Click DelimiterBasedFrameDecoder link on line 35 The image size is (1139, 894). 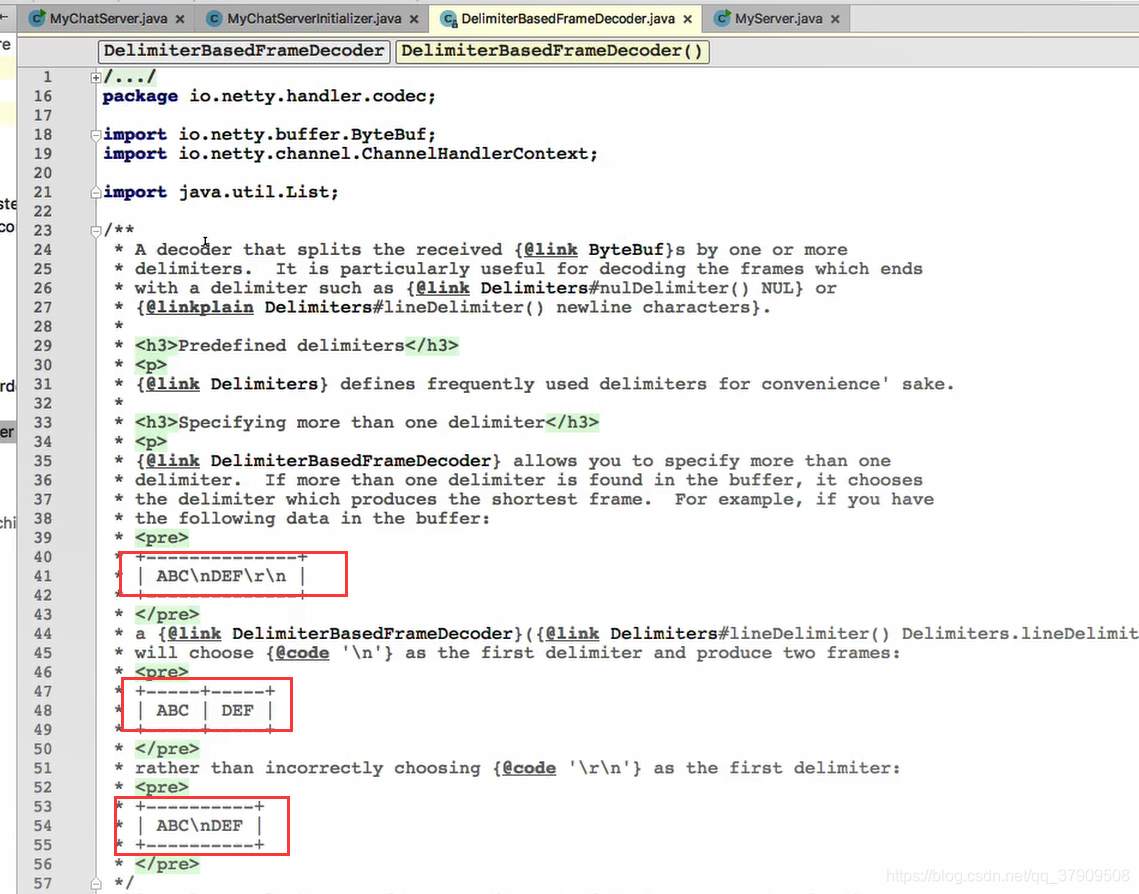pos(351,461)
